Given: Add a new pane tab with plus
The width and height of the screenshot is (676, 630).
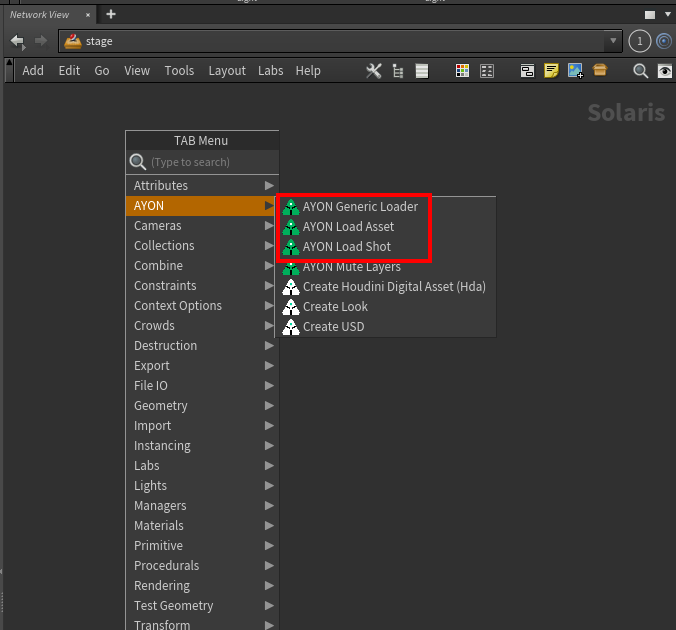Looking at the screenshot, I should point(111,15).
